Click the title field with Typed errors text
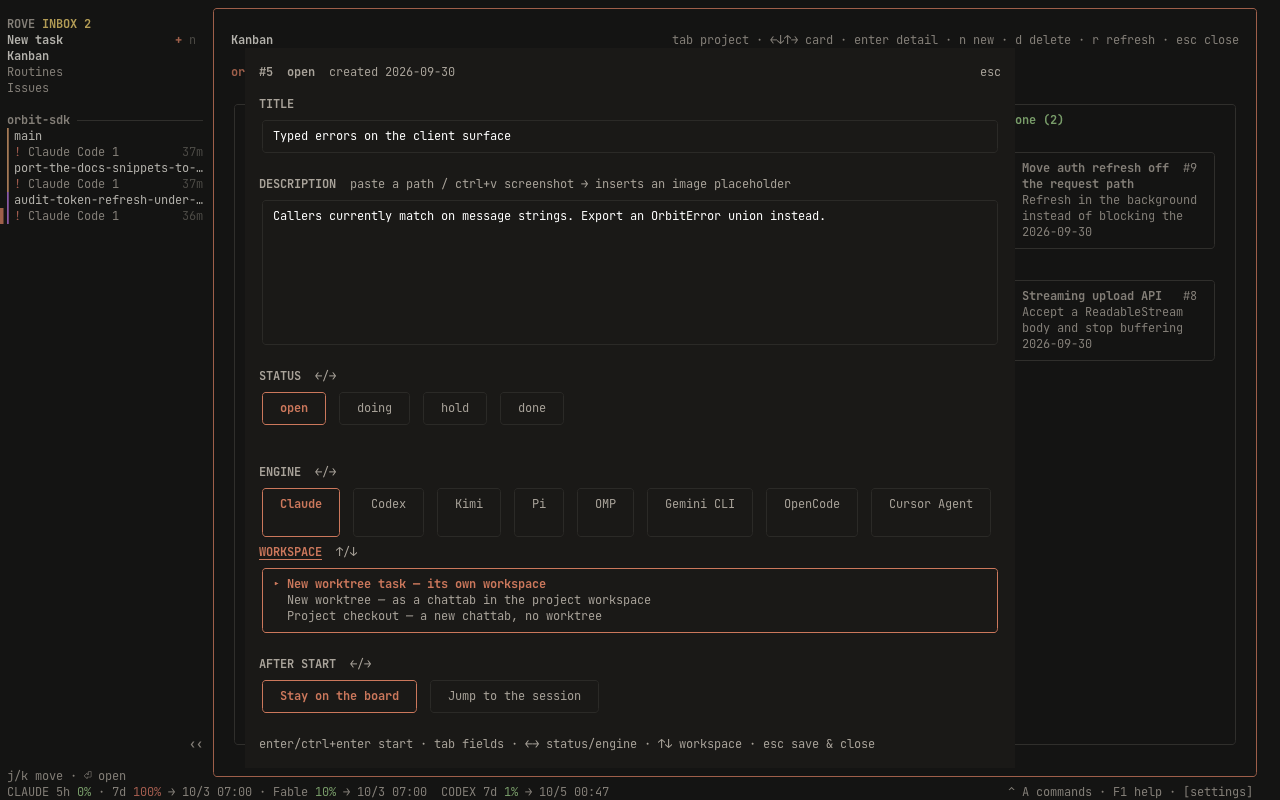Screen dimensions: 1280x800 tap(630, 136)
